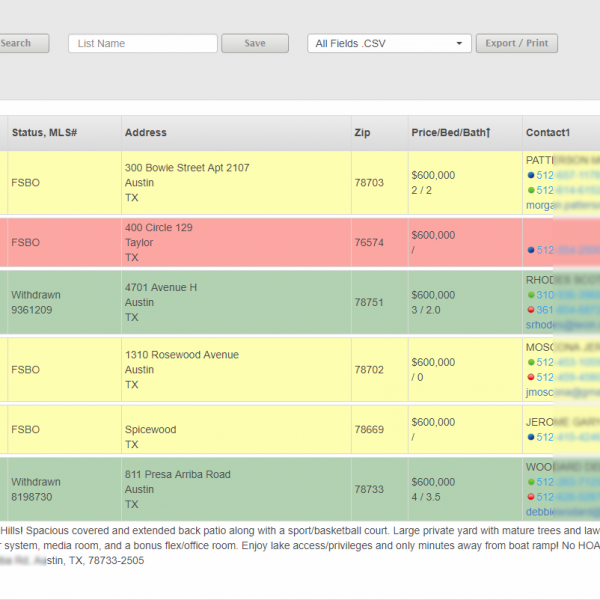This screenshot has width=600, height=600.
Task: Sort by the Zip column header
Action: coord(362,132)
